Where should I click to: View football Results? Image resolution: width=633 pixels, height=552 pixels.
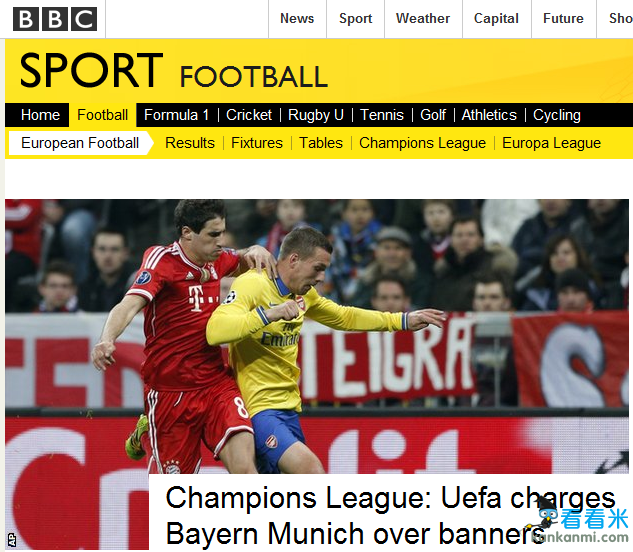pos(190,143)
